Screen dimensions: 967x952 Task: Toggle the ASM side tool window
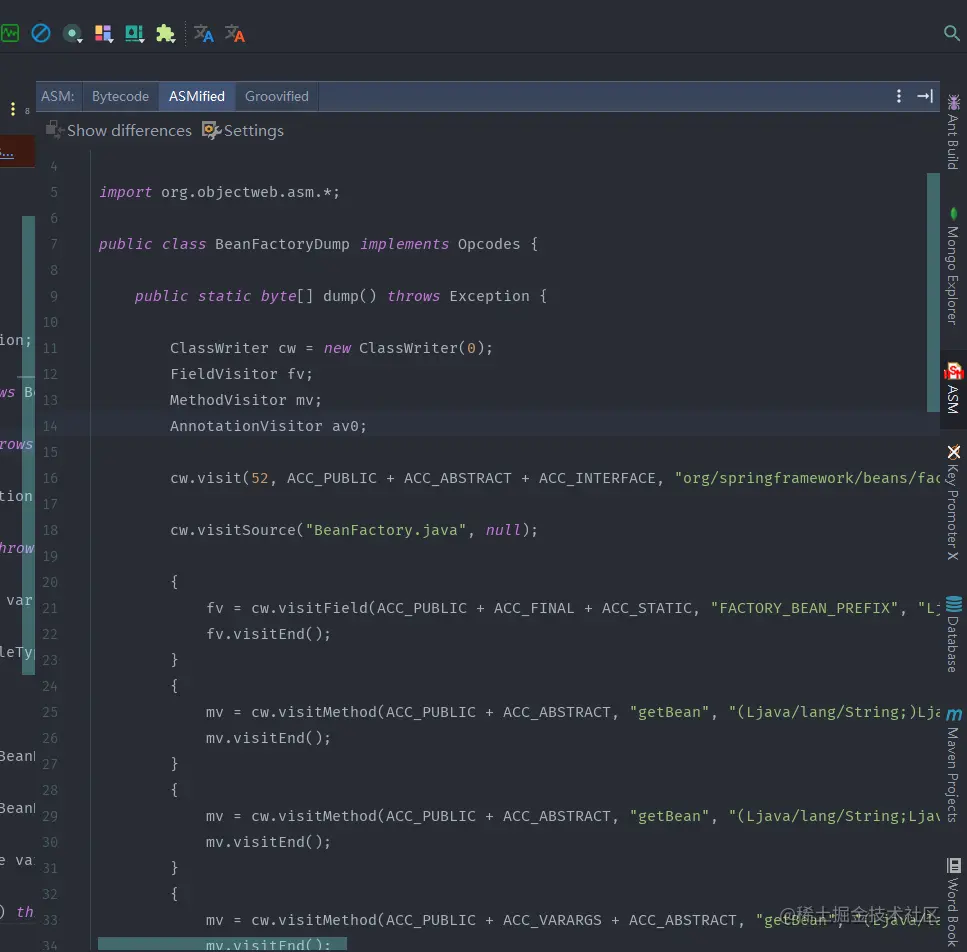[953, 388]
